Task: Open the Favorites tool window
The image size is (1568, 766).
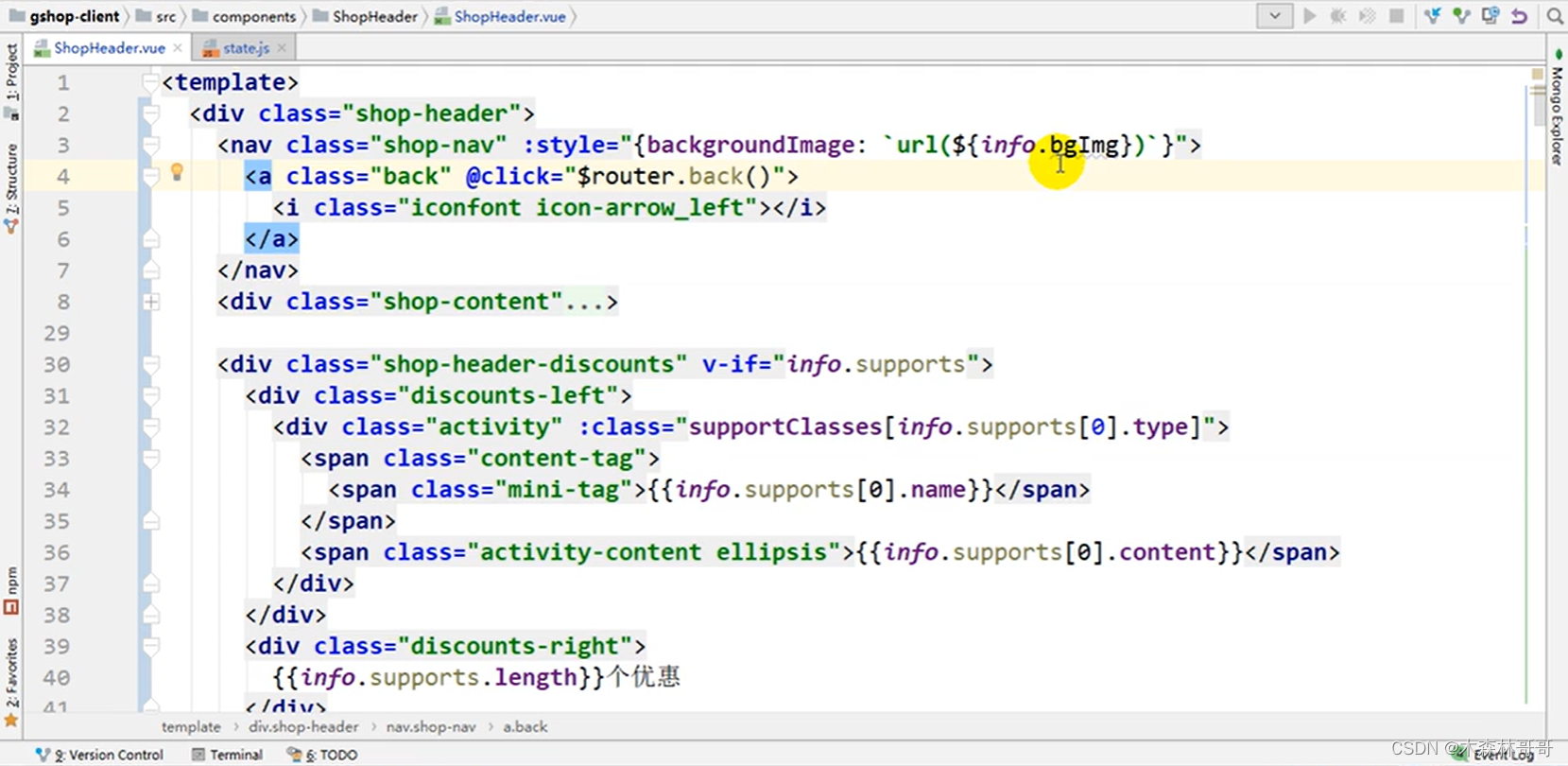Action: pos(11,681)
